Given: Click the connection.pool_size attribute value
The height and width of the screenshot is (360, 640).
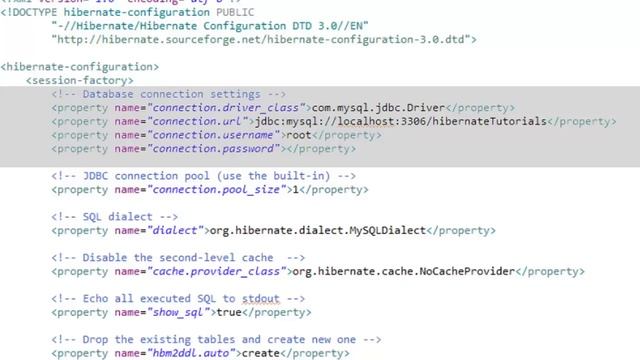Looking at the screenshot, I should tap(216, 190).
